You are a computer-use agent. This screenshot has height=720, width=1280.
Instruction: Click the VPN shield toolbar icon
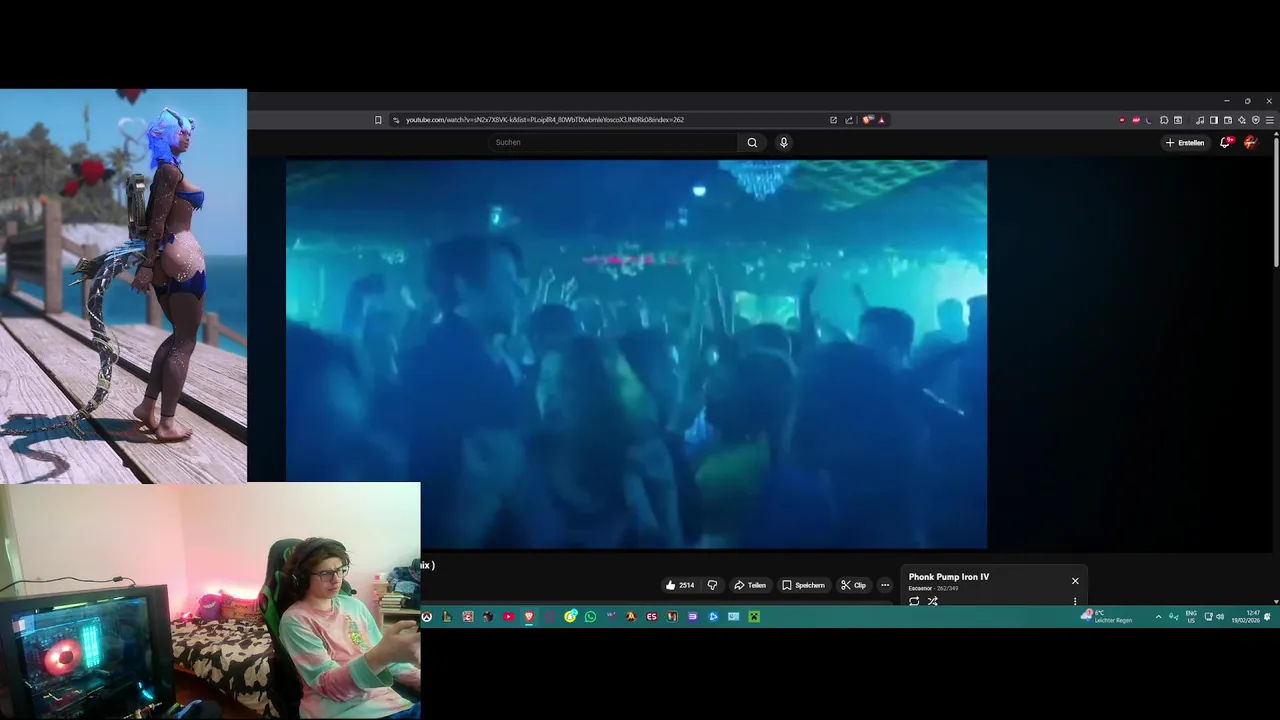pos(1256,120)
